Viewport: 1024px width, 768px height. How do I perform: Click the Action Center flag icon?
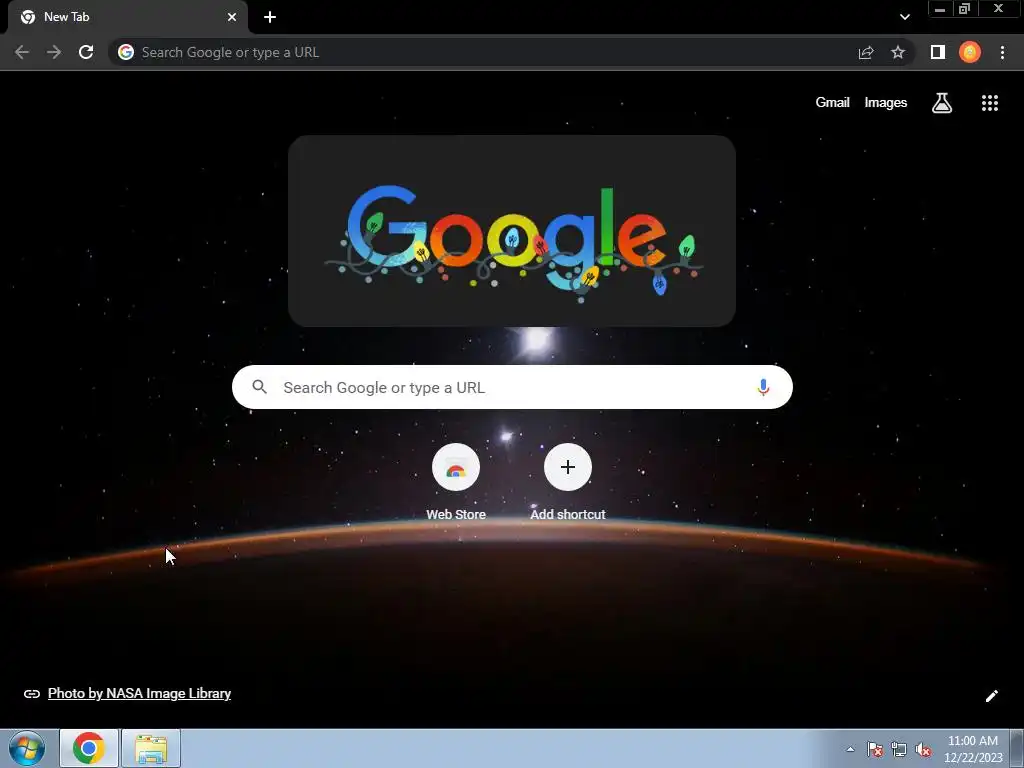[x=875, y=750]
